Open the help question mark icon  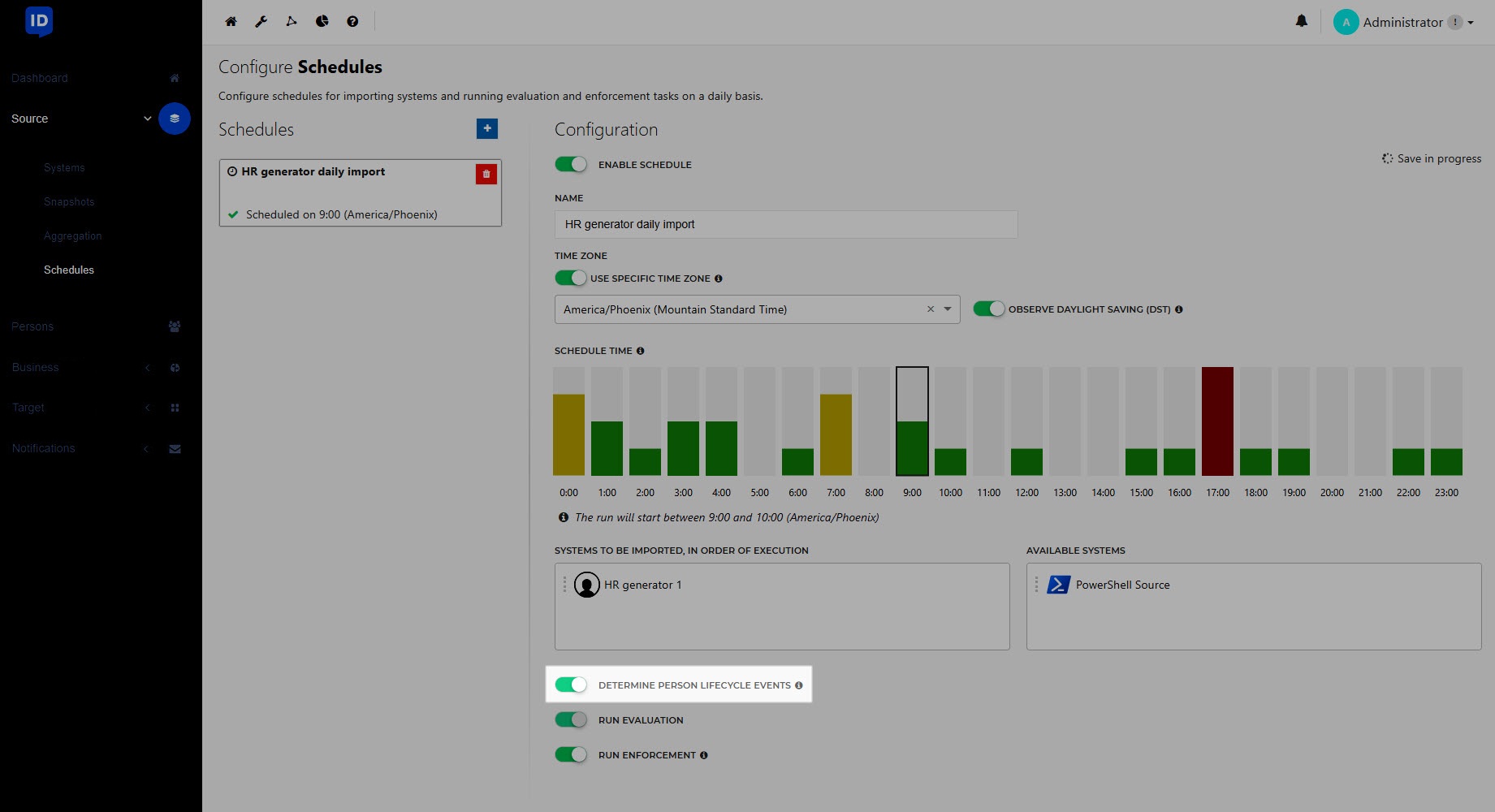[x=352, y=22]
